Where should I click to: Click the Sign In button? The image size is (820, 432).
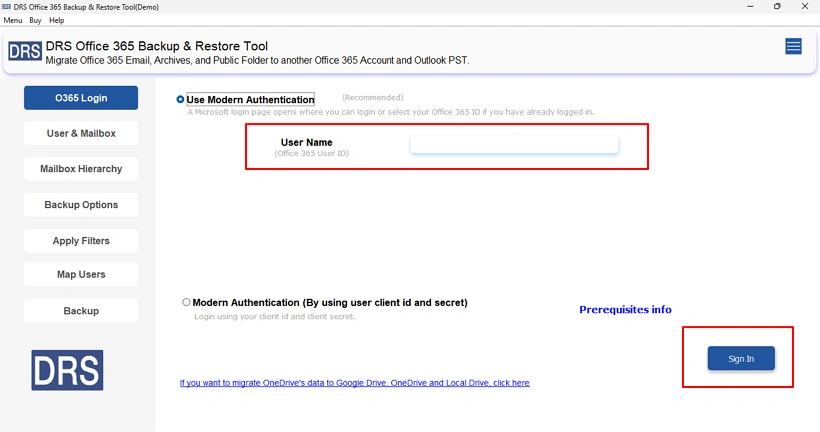click(x=741, y=359)
